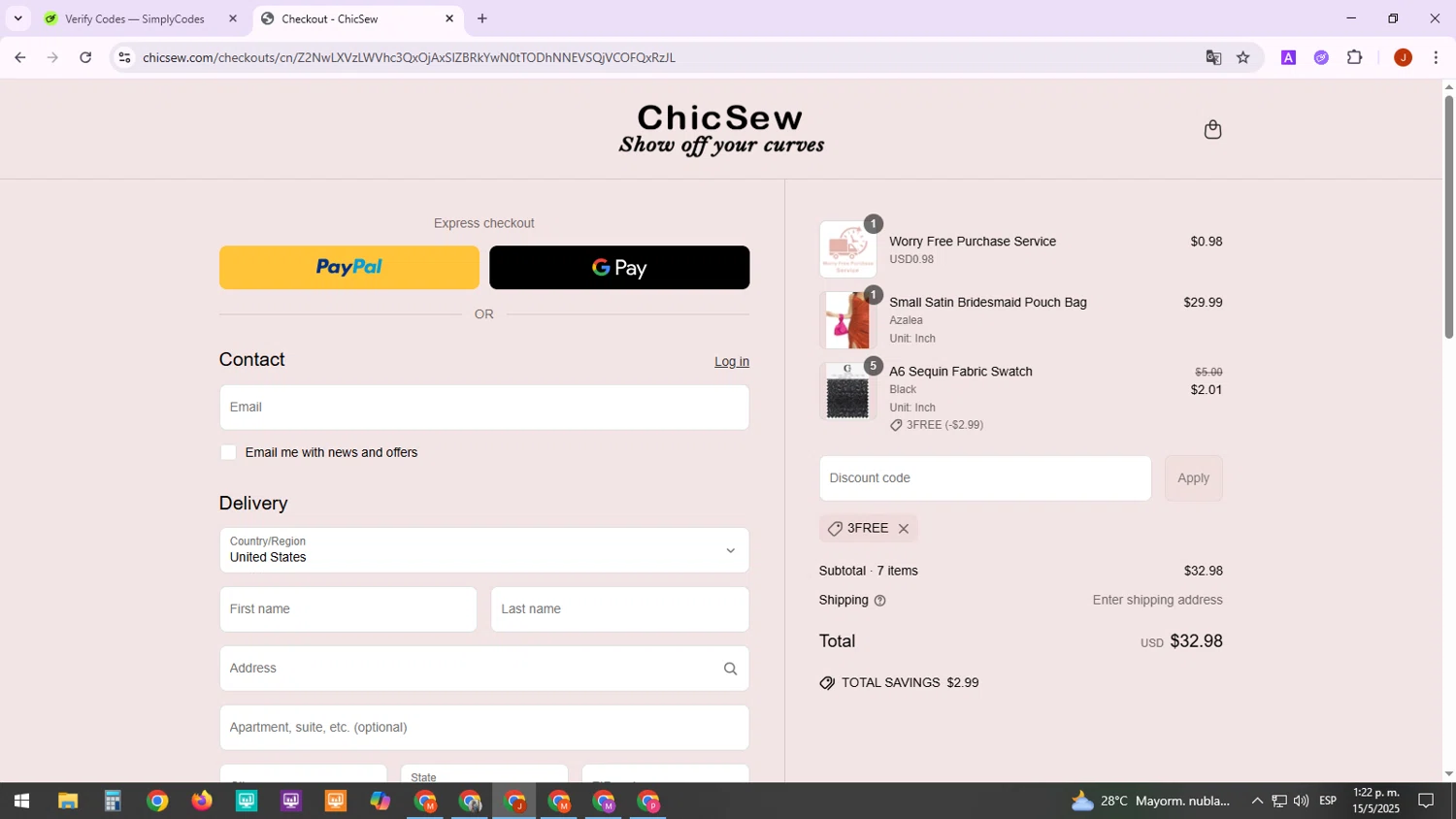Focus the Discount code field
The width and height of the screenshot is (1456, 819).
tap(985, 478)
